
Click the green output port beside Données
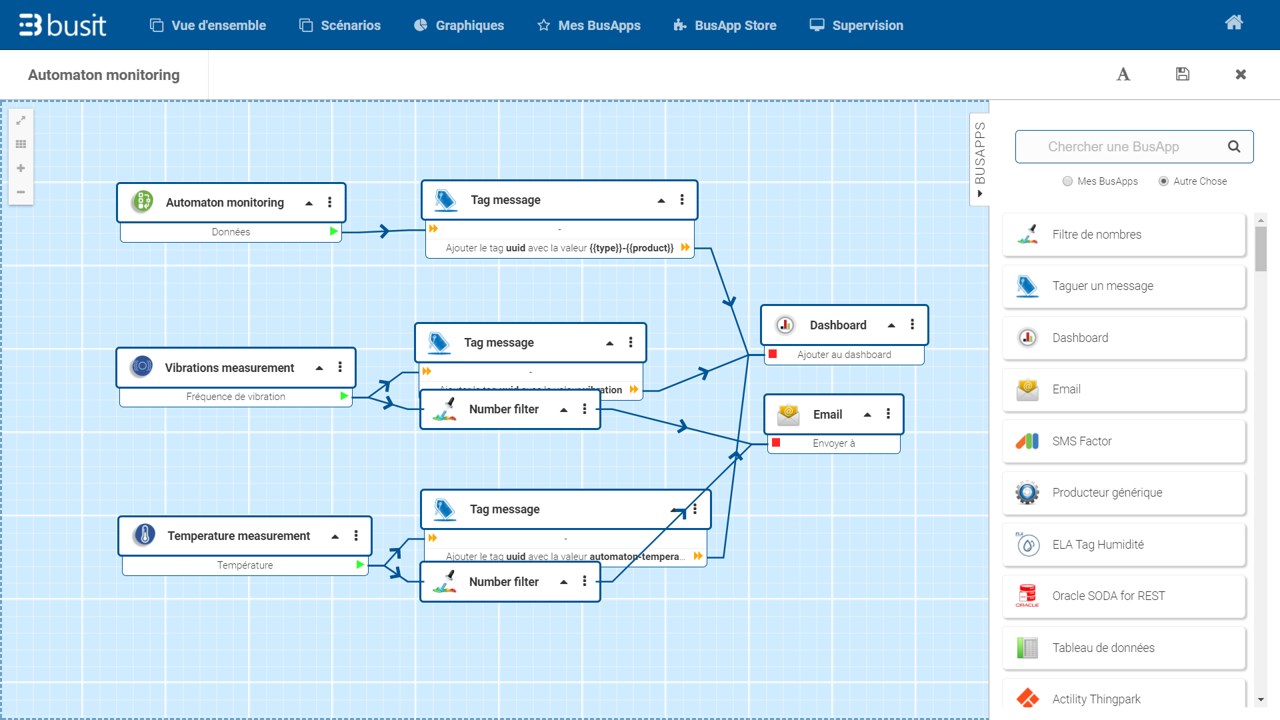coord(334,231)
